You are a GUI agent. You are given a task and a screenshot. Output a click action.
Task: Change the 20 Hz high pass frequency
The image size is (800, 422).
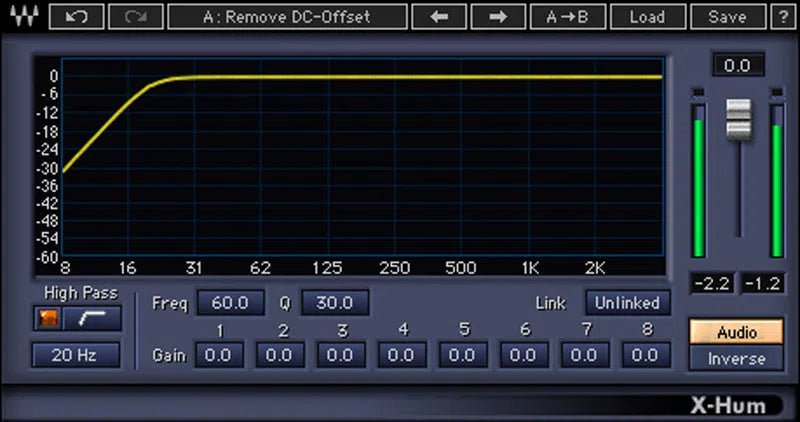point(75,355)
